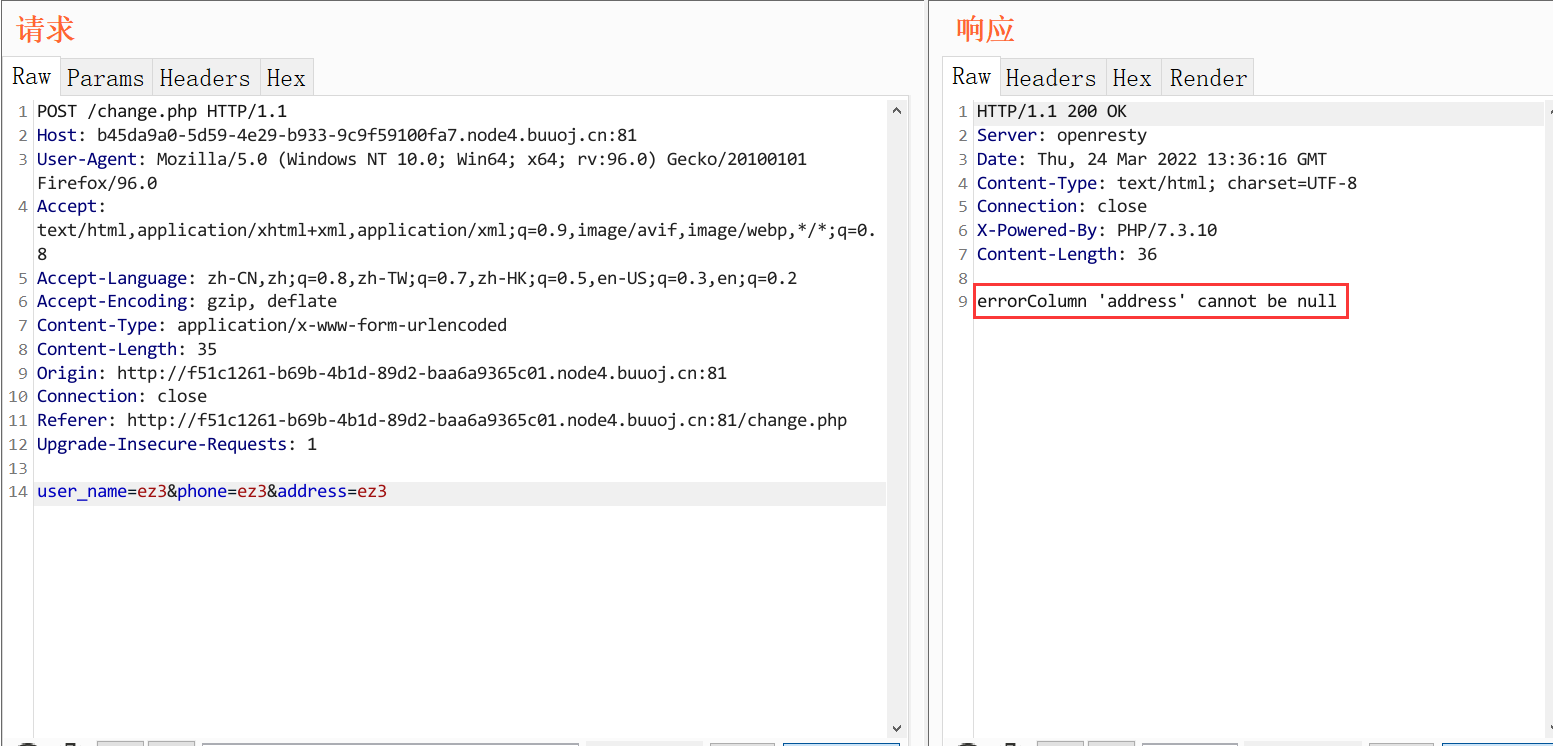
Task: Click the 响应 response panel title
Action: tap(986, 29)
